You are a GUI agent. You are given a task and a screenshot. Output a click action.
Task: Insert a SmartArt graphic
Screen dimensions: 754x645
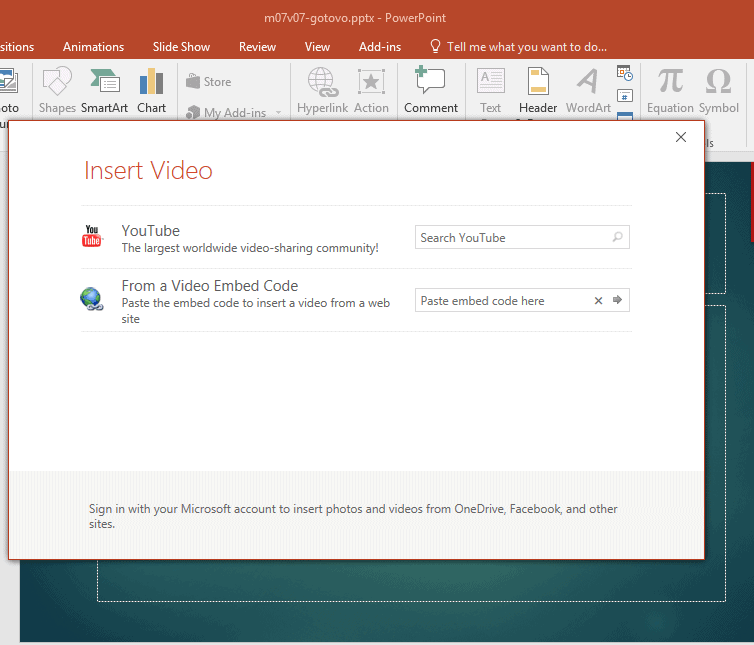click(x=104, y=90)
